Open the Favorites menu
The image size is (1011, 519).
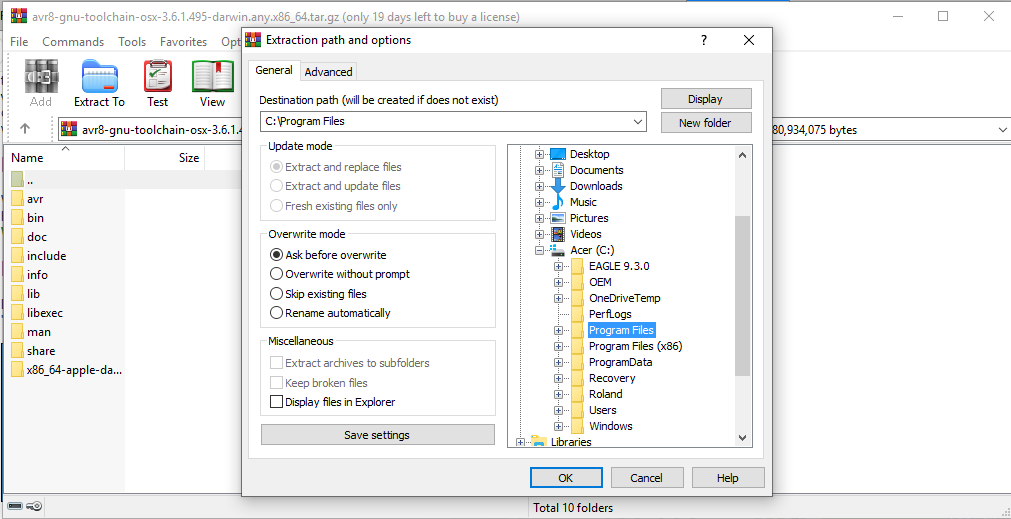coord(184,42)
